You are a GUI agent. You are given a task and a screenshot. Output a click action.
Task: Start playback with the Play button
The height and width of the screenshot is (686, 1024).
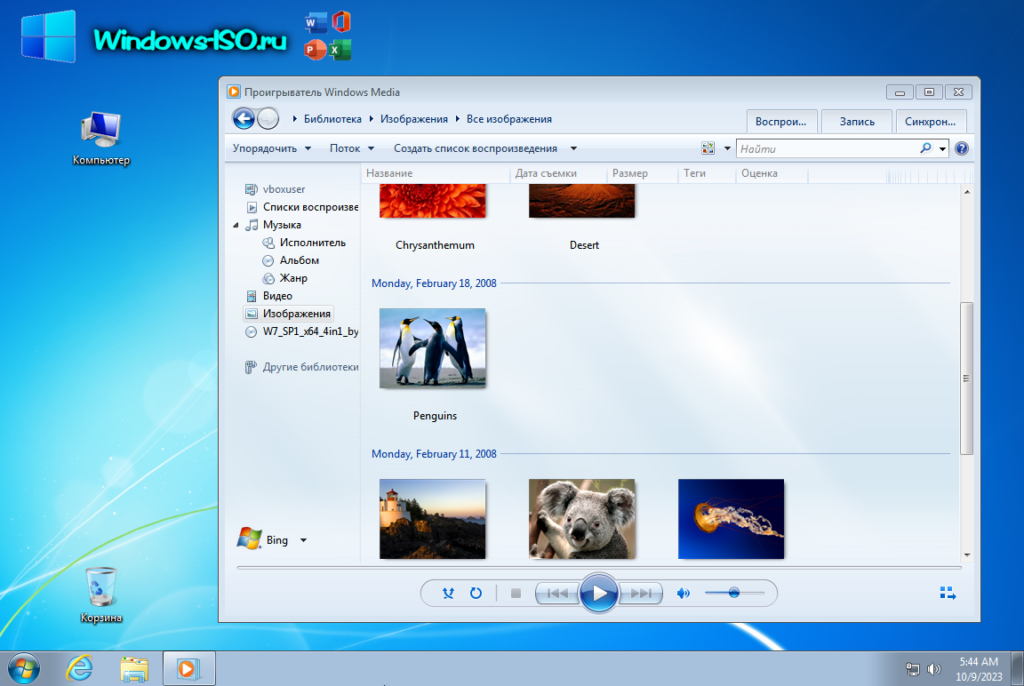(599, 593)
